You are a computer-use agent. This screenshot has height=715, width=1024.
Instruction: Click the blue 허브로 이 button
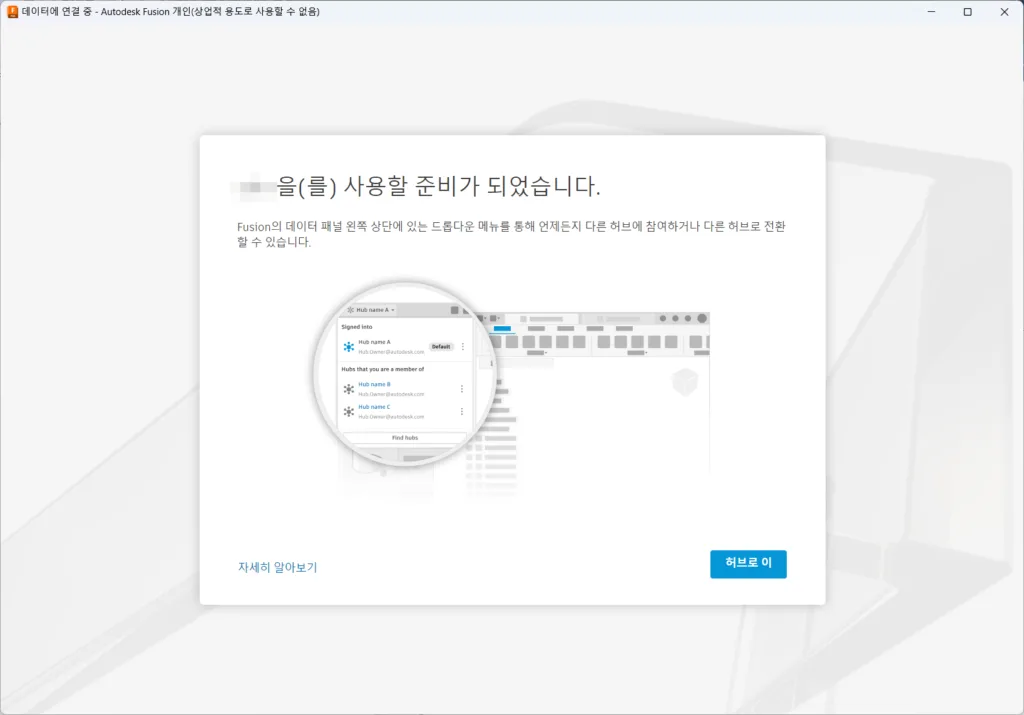click(748, 564)
